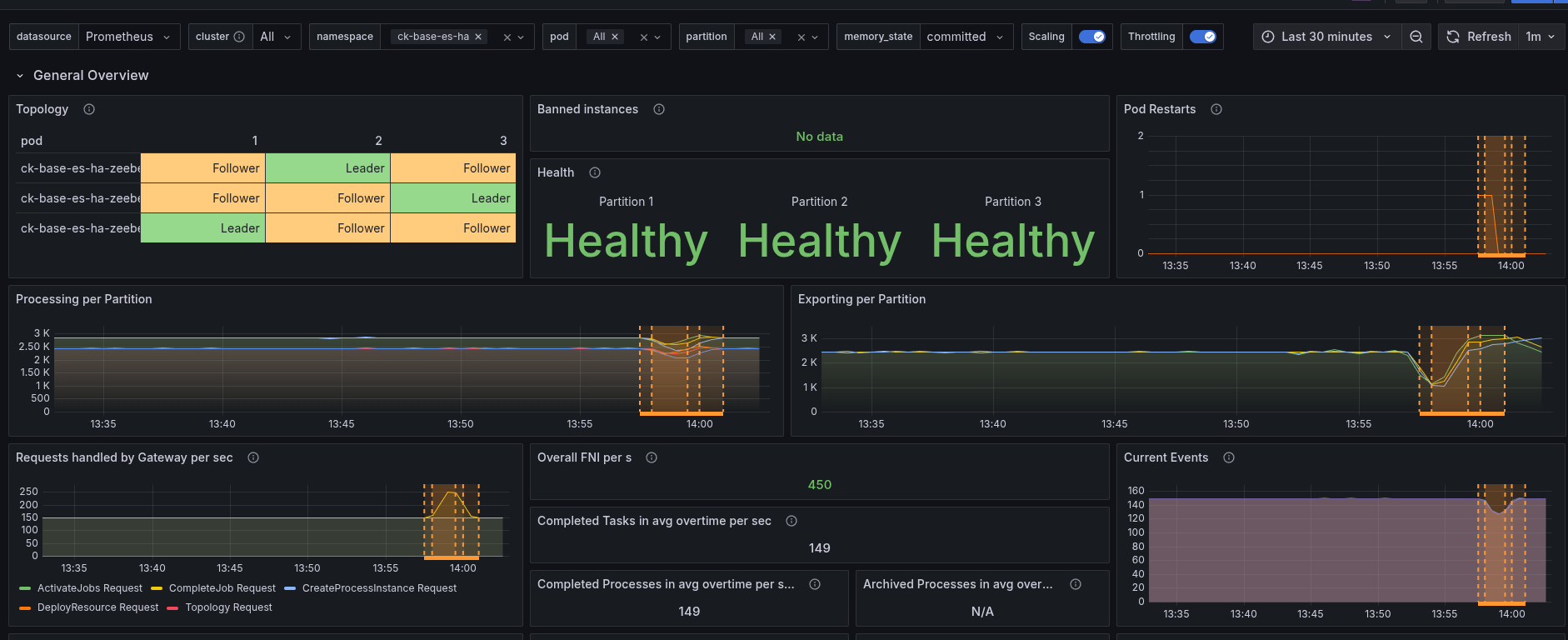Remove the All tag from pod filter
The height and width of the screenshot is (640, 1568).
[615, 37]
